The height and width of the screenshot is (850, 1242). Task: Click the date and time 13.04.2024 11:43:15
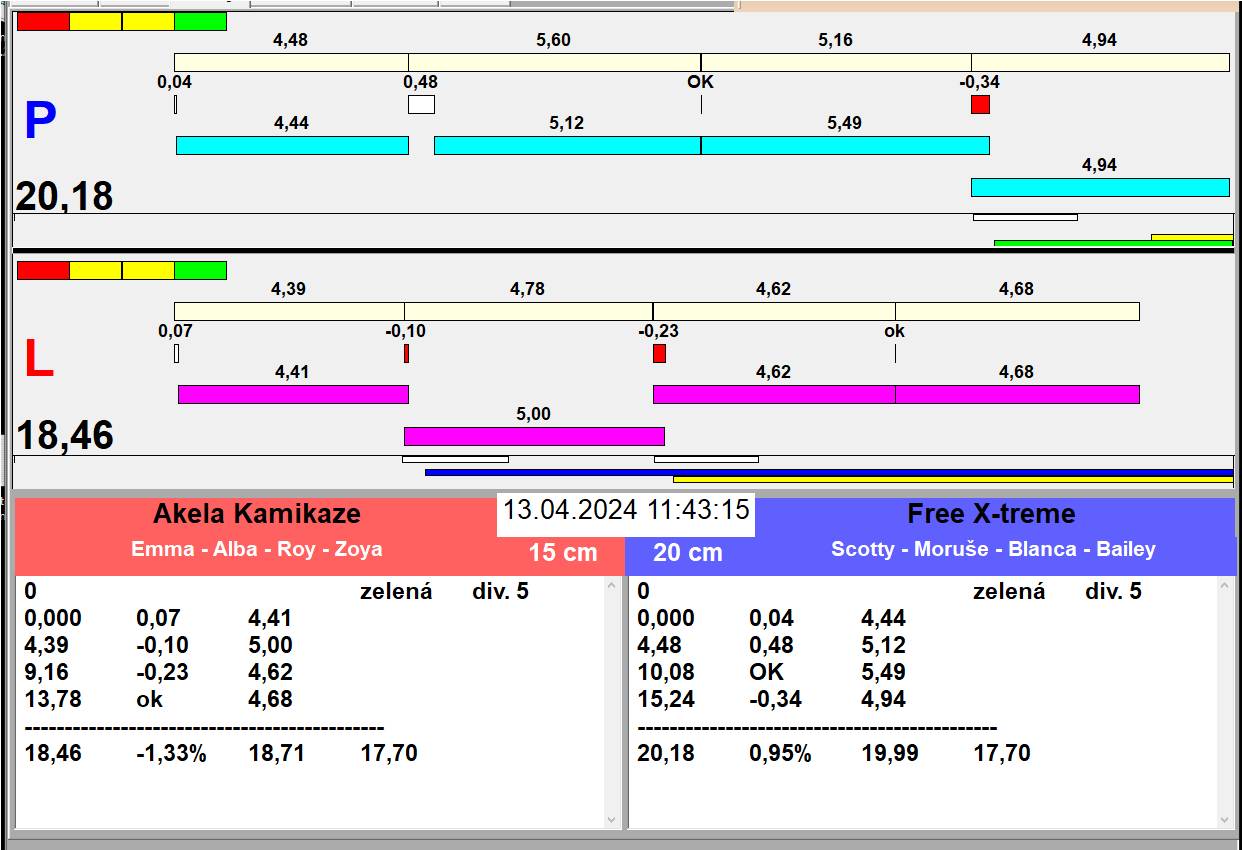coord(626,509)
